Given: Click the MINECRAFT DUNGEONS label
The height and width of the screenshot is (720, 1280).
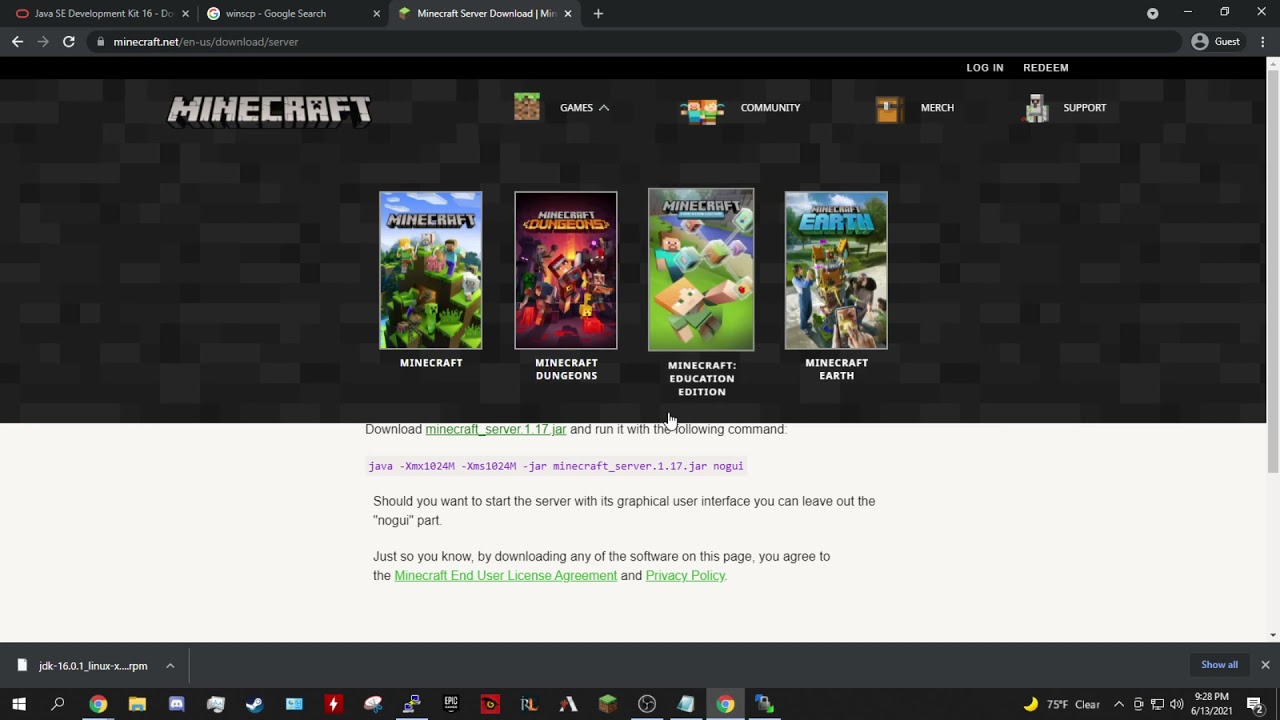Looking at the screenshot, I should point(566,369).
